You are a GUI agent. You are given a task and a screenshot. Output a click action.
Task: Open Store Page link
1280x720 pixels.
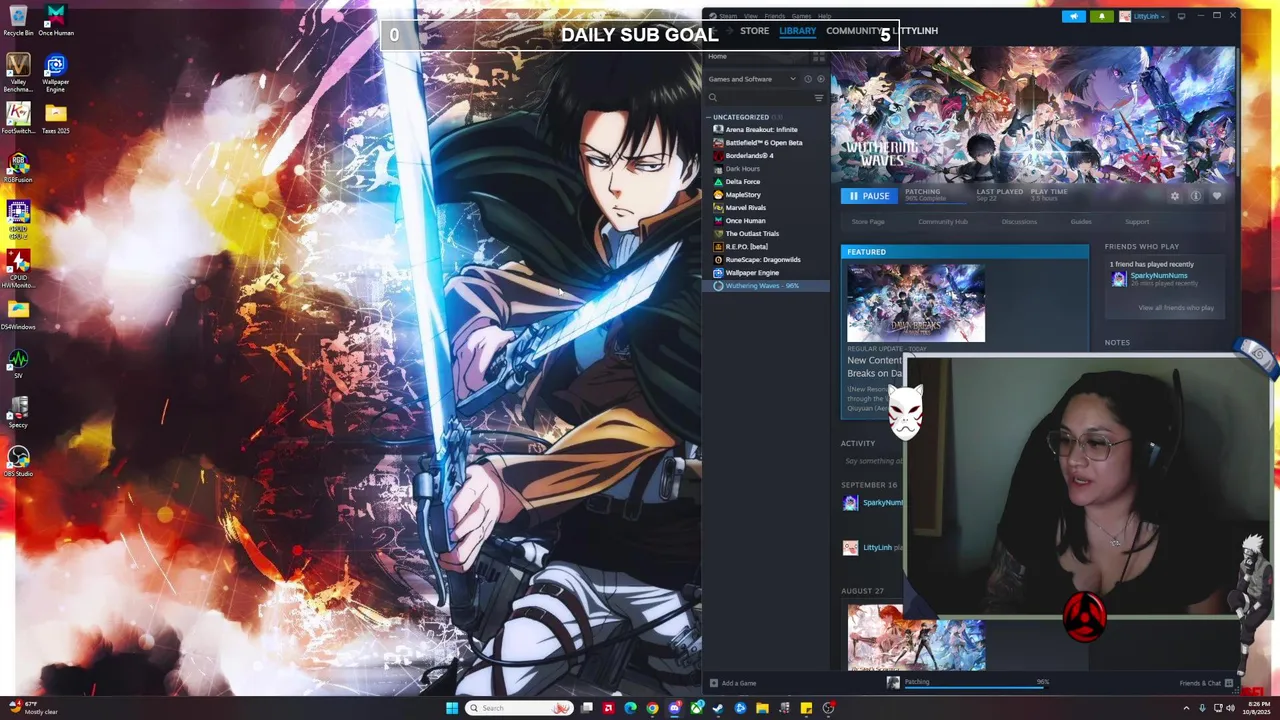click(x=868, y=222)
